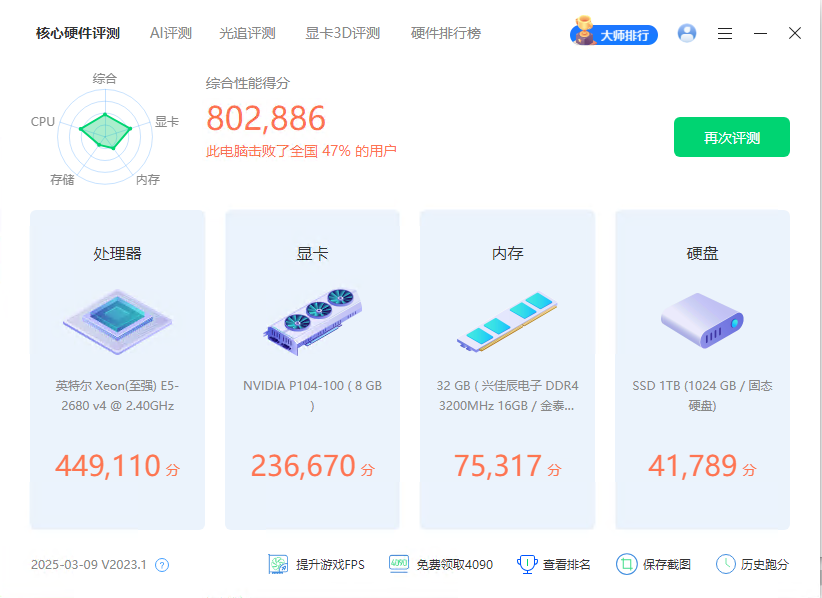
Task: Click the CPU label on the radar chart
Action: [x=42, y=122]
